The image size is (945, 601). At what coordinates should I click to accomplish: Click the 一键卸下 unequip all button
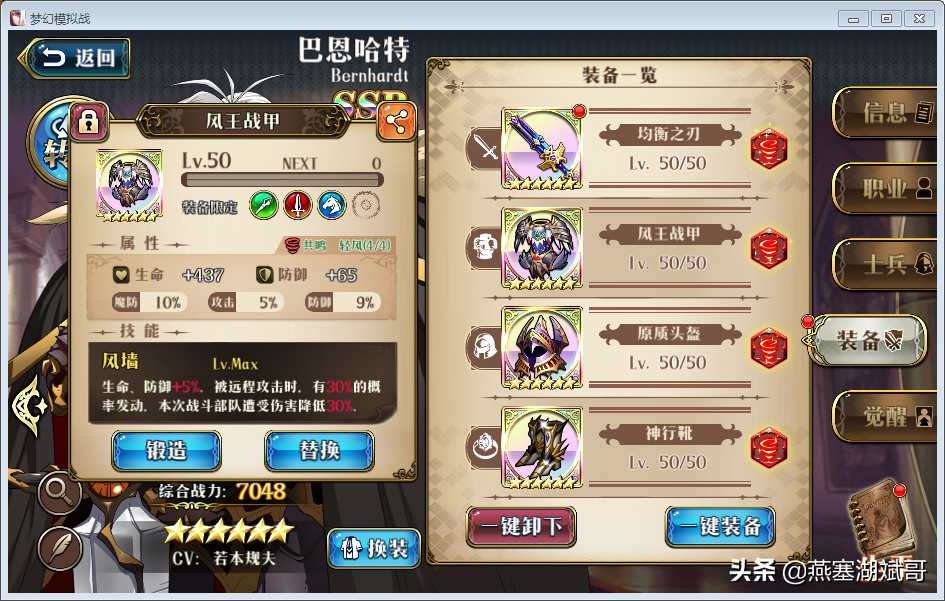tap(521, 526)
